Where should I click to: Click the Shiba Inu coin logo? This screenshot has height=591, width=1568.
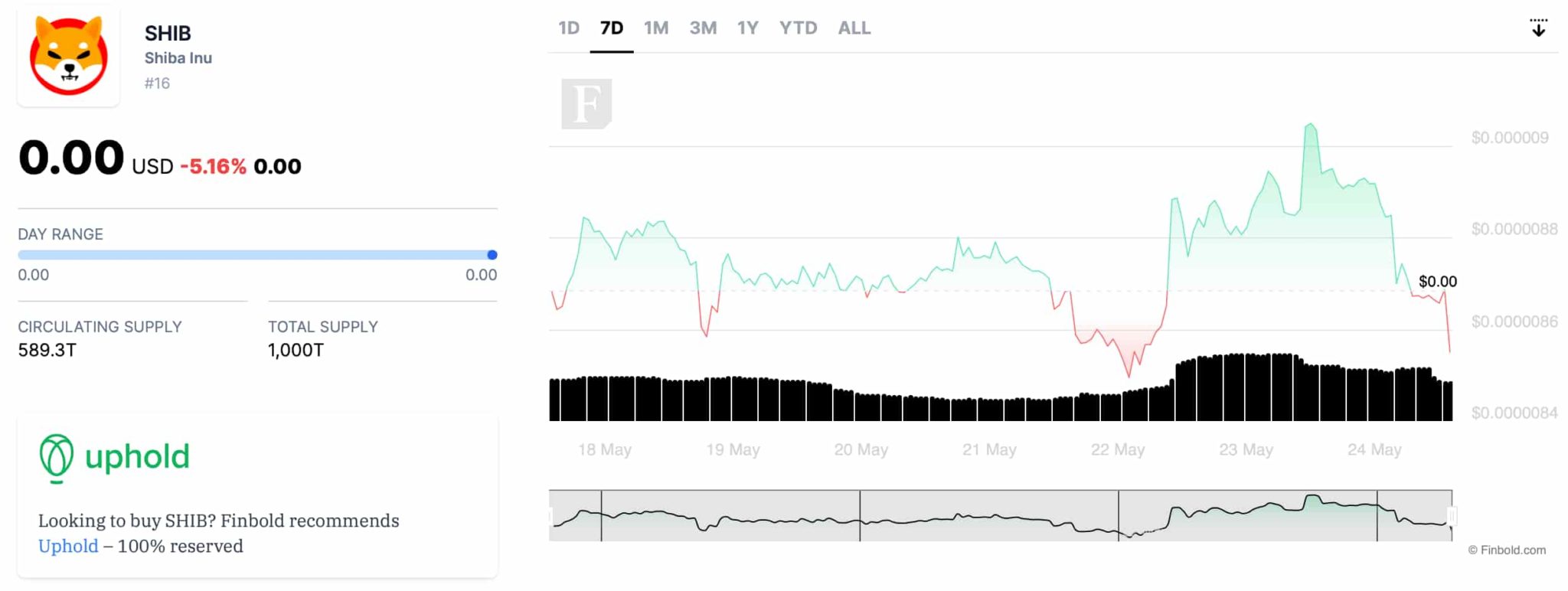69,57
